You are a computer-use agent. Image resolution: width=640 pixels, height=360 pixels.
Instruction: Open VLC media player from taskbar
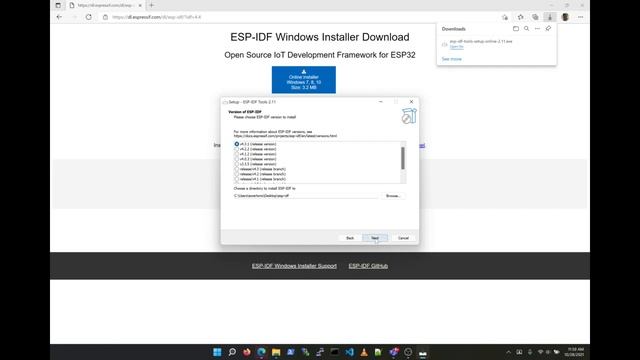[x=364, y=352]
